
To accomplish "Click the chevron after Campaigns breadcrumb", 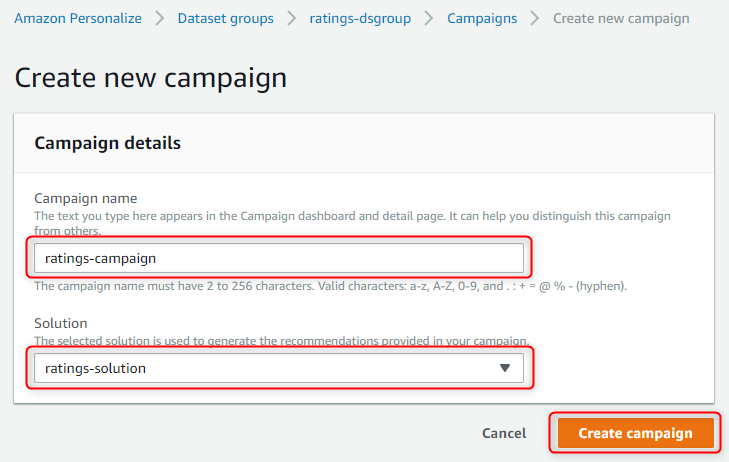I will tap(535, 19).
